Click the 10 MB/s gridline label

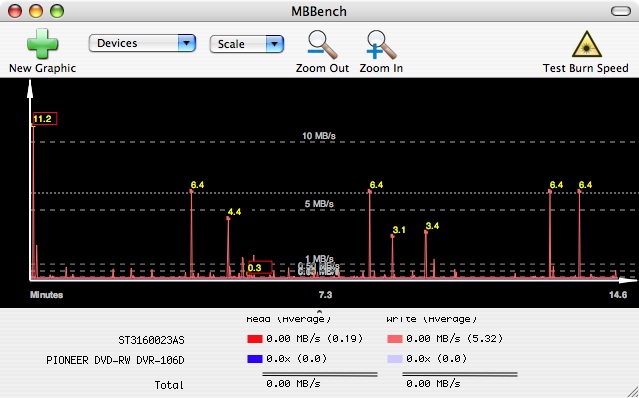(x=319, y=136)
